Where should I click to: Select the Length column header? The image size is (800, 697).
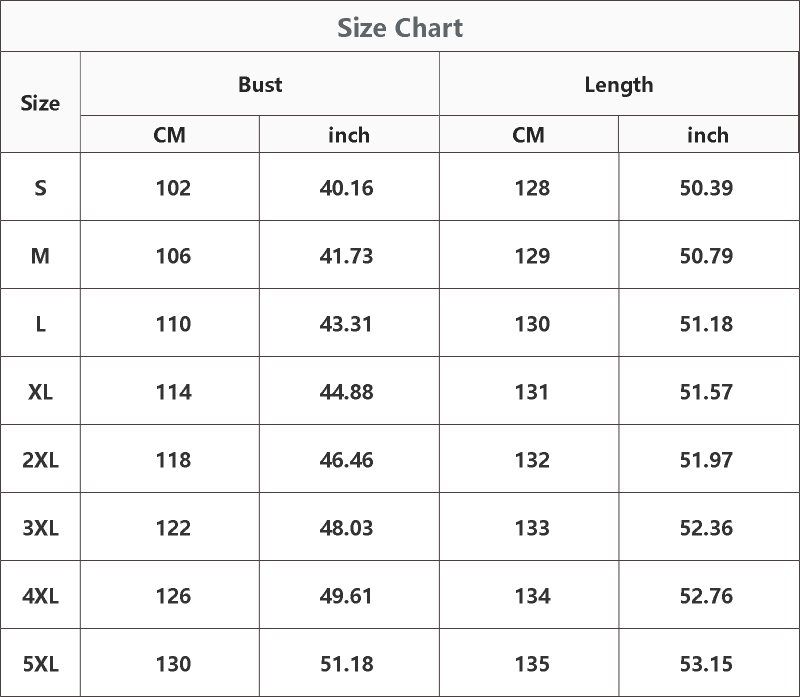pyautogui.click(x=619, y=85)
